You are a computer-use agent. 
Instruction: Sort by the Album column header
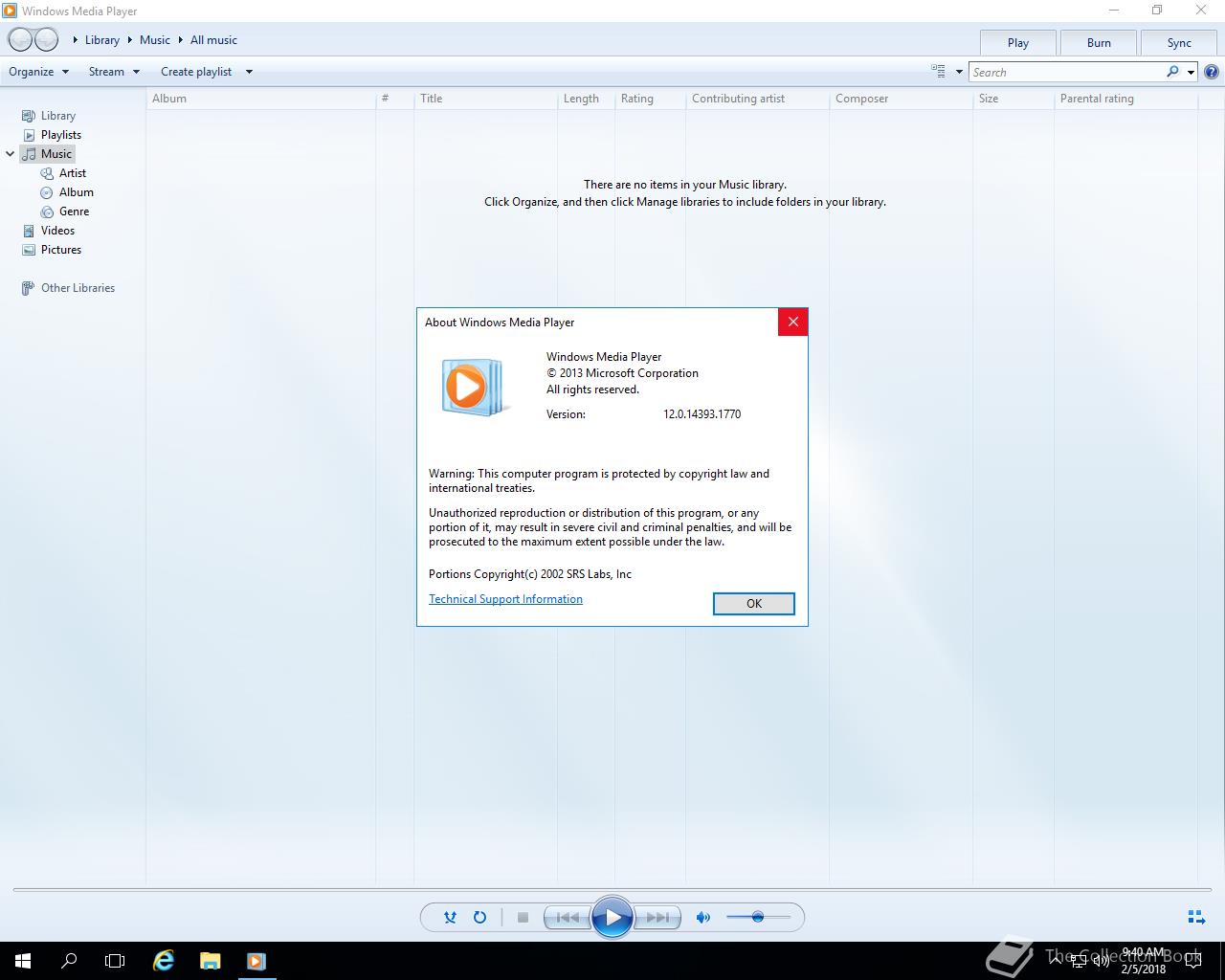pyautogui.click(x=260, y=99)
